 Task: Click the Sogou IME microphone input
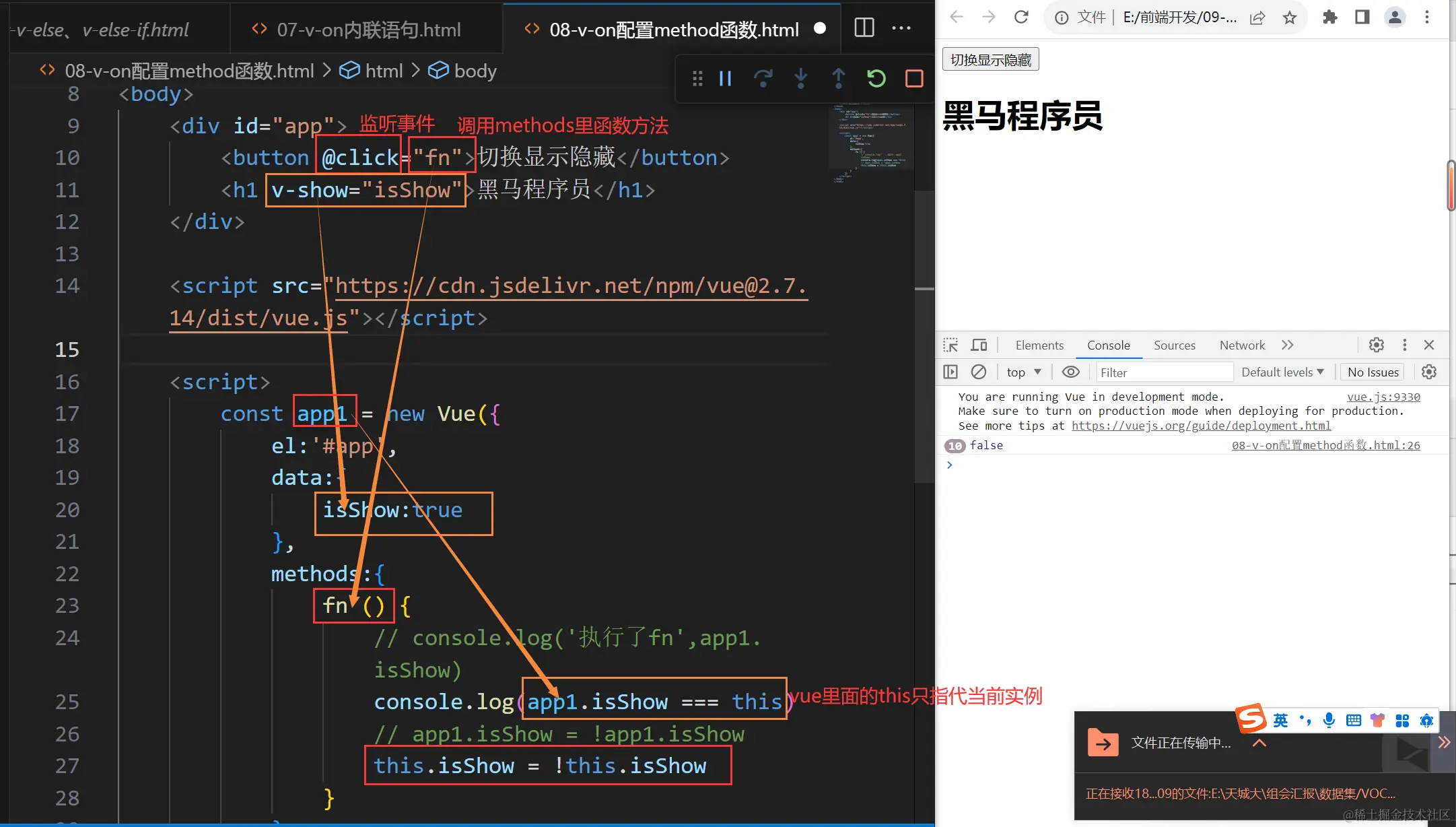click(x=1329, y=721)
